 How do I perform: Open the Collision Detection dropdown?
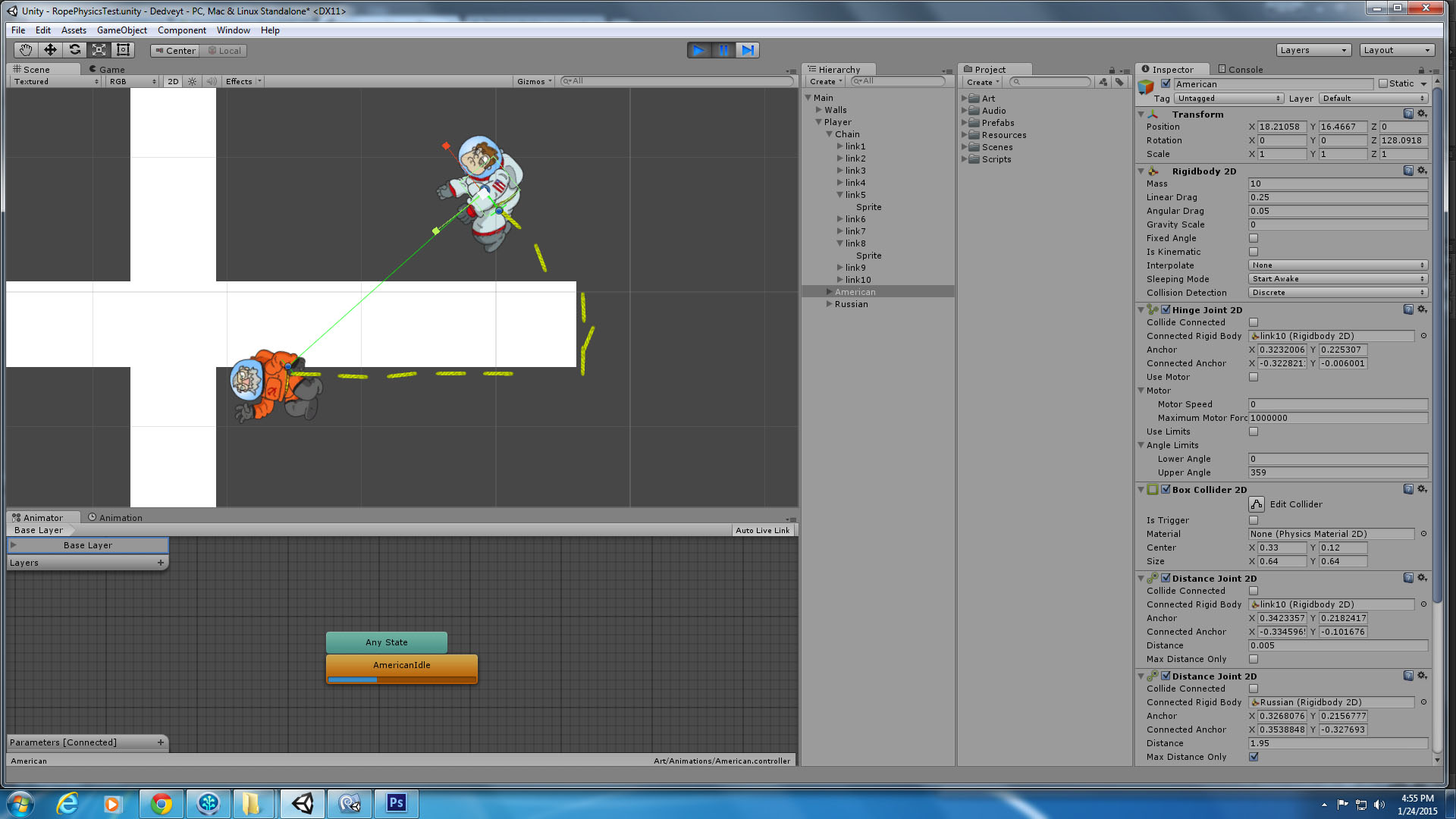coord(1338,293)
